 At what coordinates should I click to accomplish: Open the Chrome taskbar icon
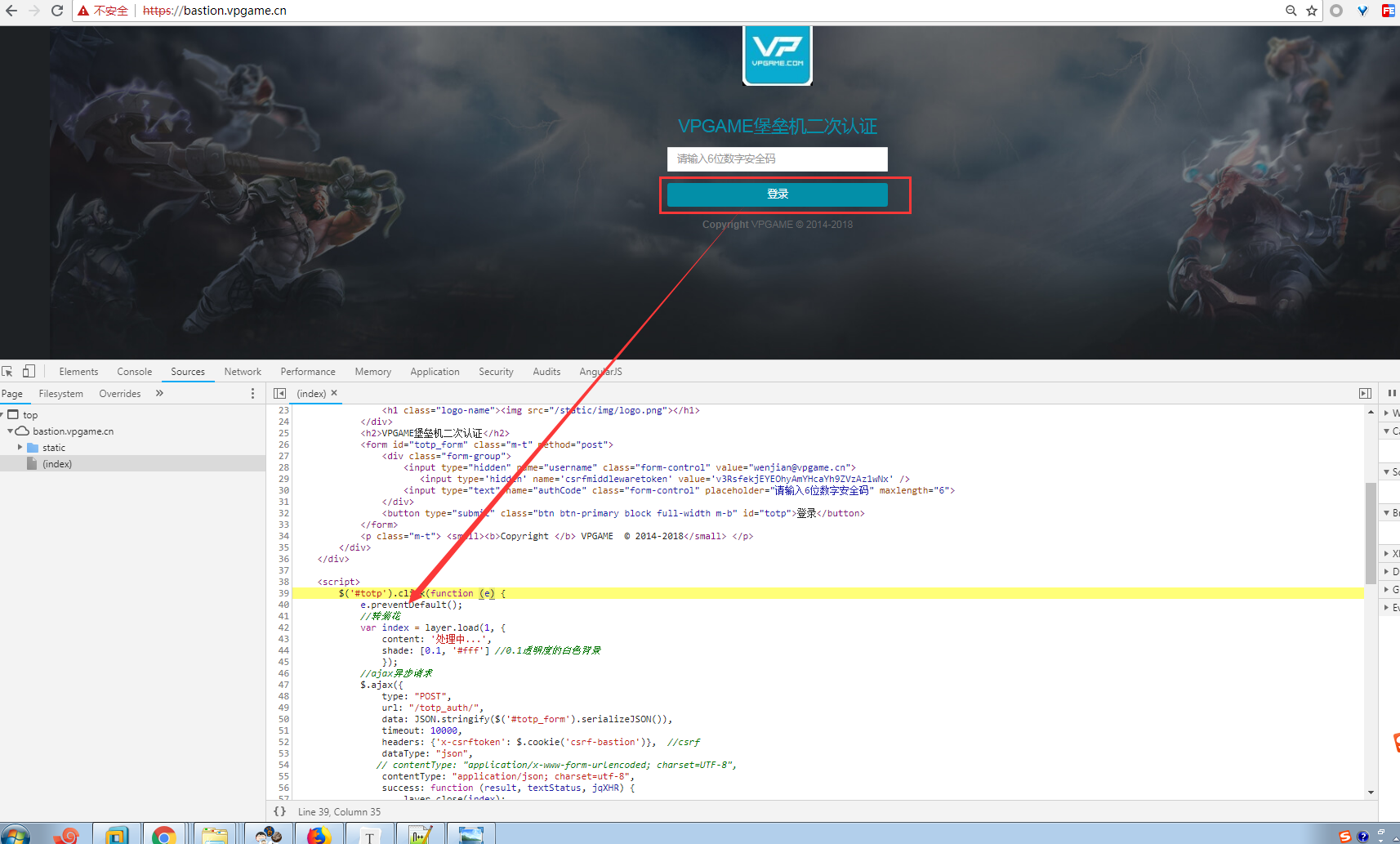[164, 835]
